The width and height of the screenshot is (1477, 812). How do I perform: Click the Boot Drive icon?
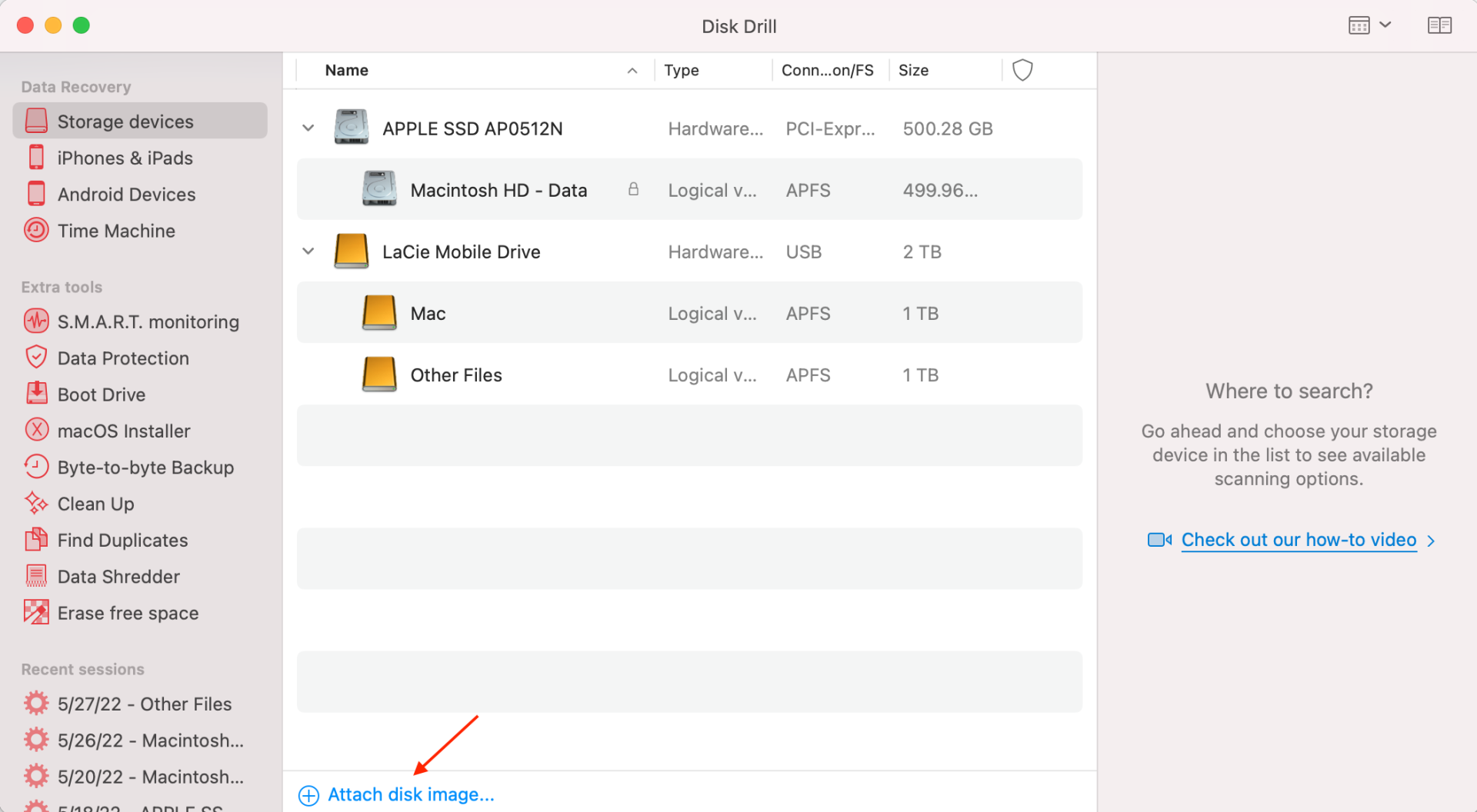[x=36, y=393]
